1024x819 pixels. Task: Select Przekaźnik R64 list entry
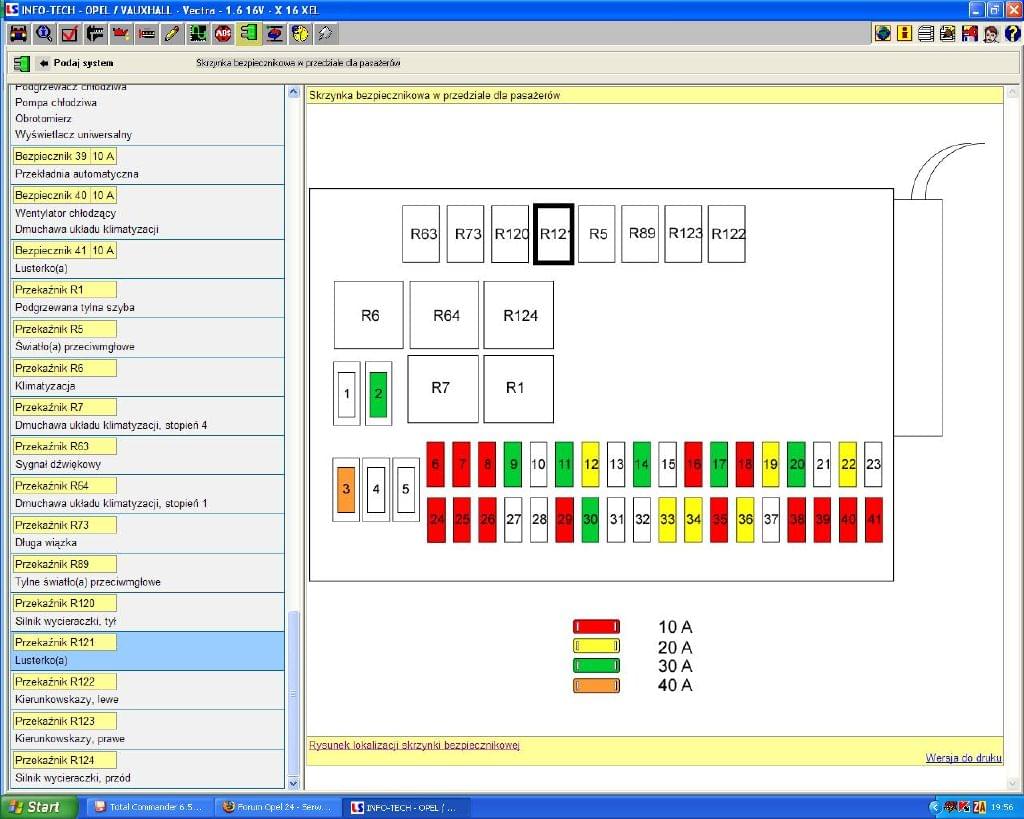(x=65, y=485)
